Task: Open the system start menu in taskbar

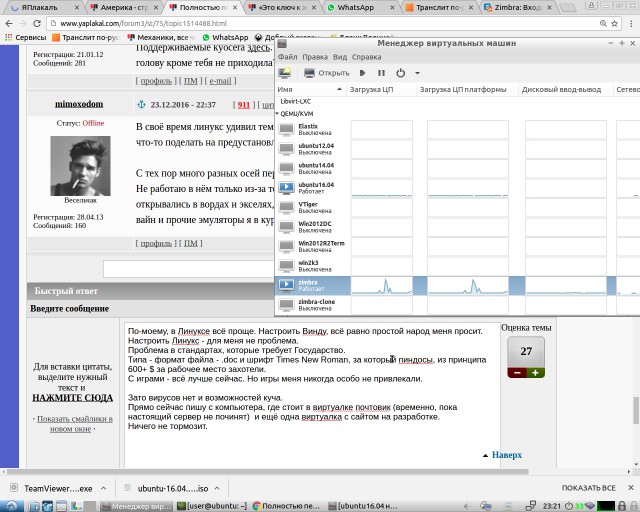Action: click(x=11, y=506)
